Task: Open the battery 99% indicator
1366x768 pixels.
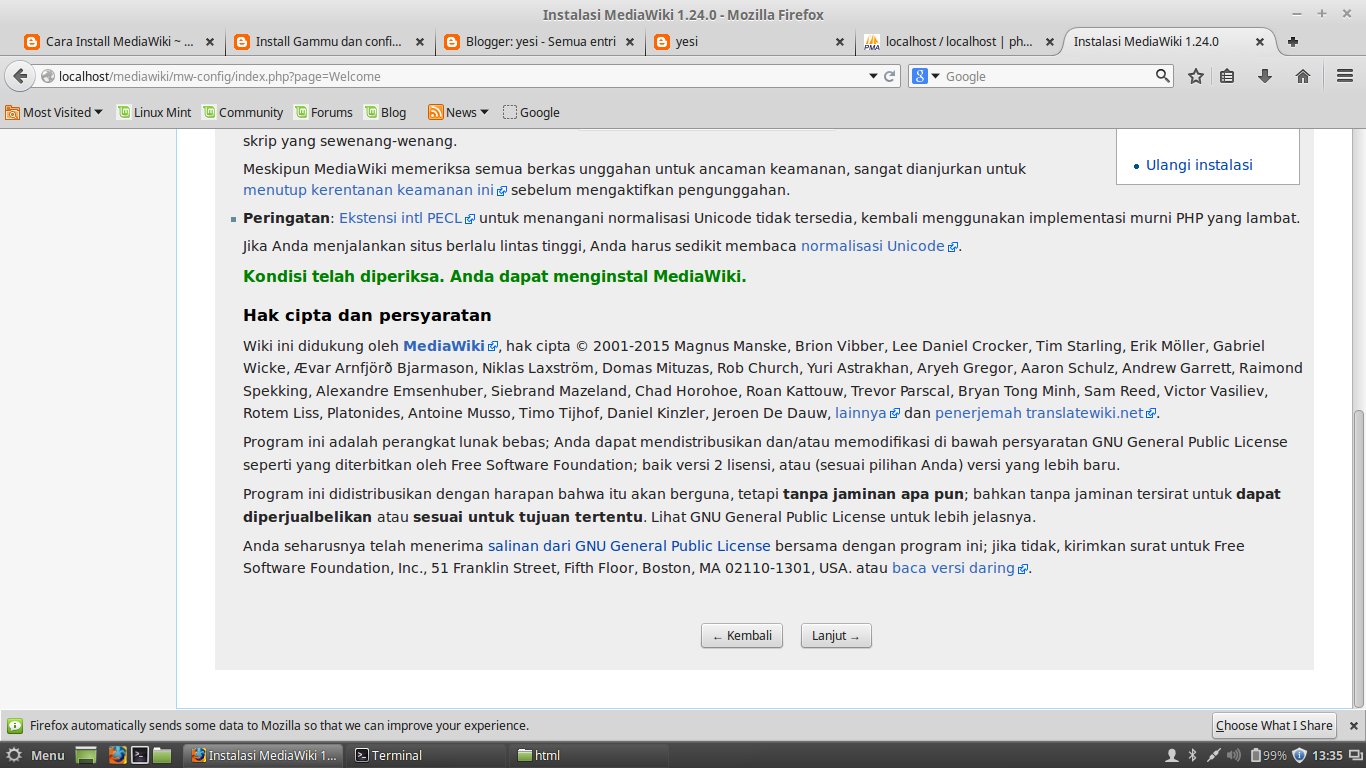Action: (1267, 755)
